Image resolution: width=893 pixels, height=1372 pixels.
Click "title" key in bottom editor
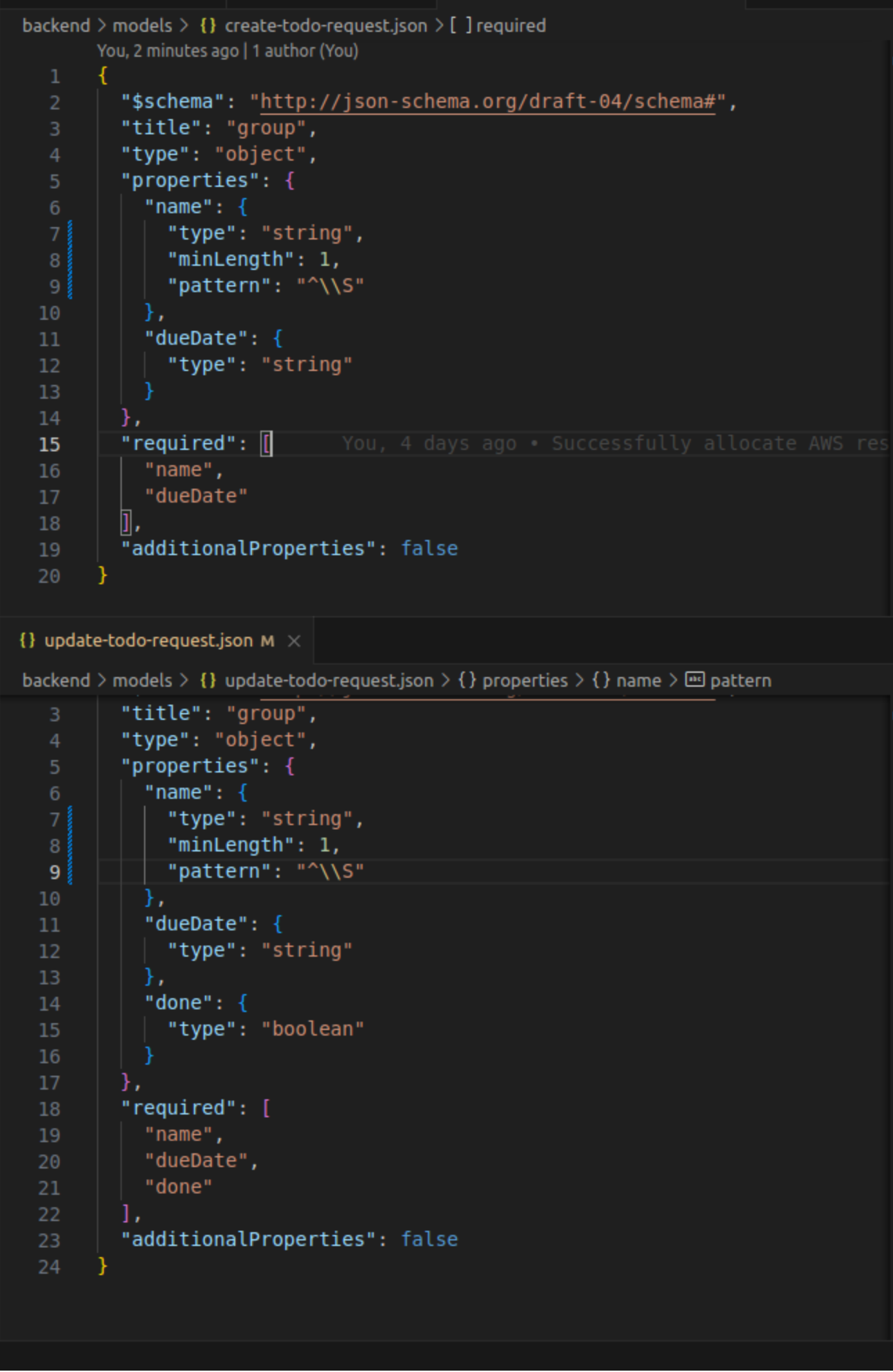tap(161, 714)
